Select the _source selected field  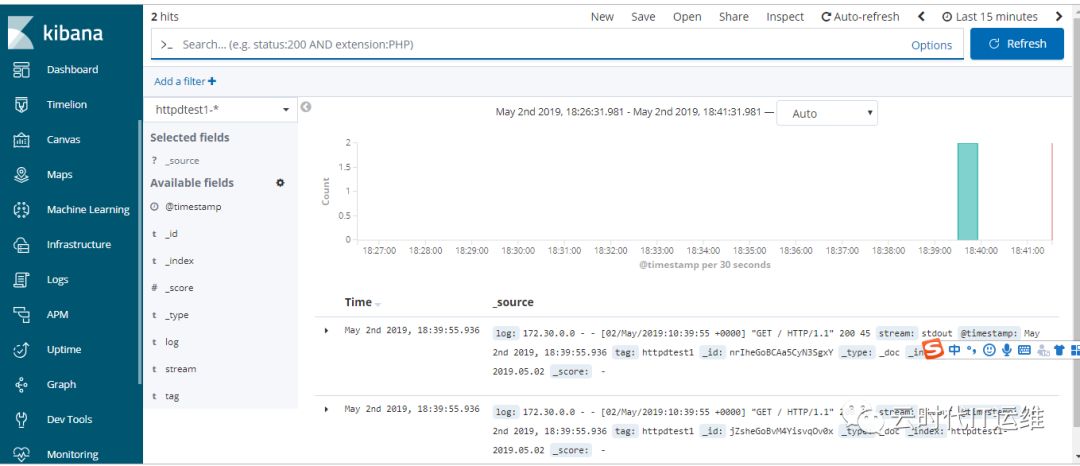click(x=182, y=160)
